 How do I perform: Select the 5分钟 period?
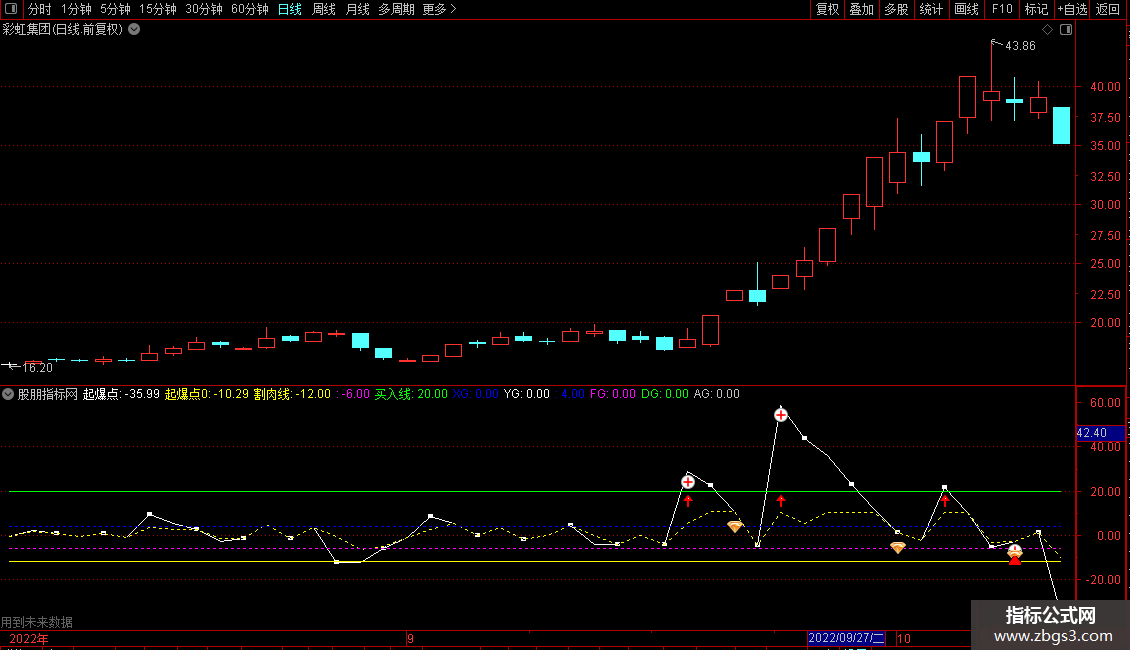(x=115, y=9)
